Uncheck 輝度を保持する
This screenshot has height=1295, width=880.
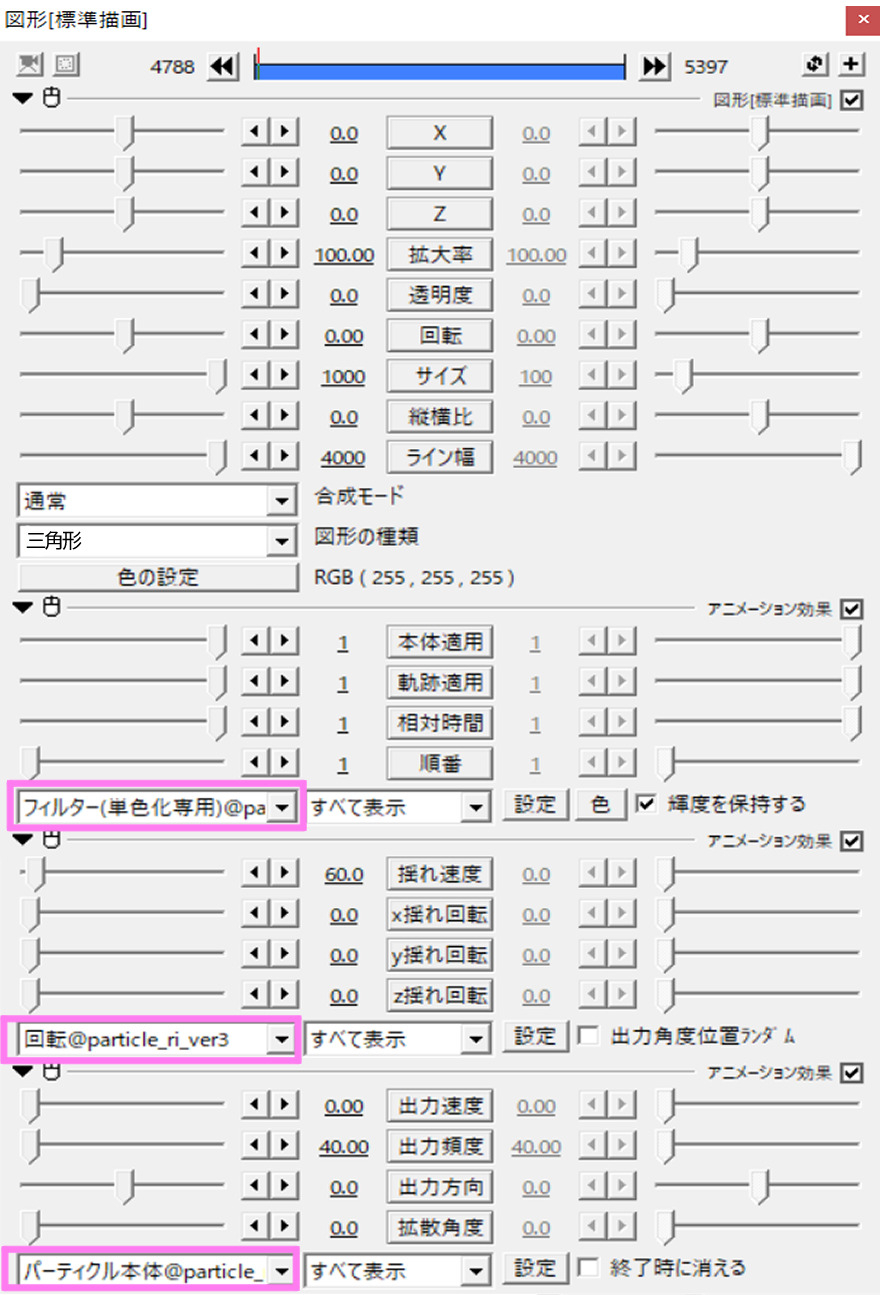[x=647, y=803]
